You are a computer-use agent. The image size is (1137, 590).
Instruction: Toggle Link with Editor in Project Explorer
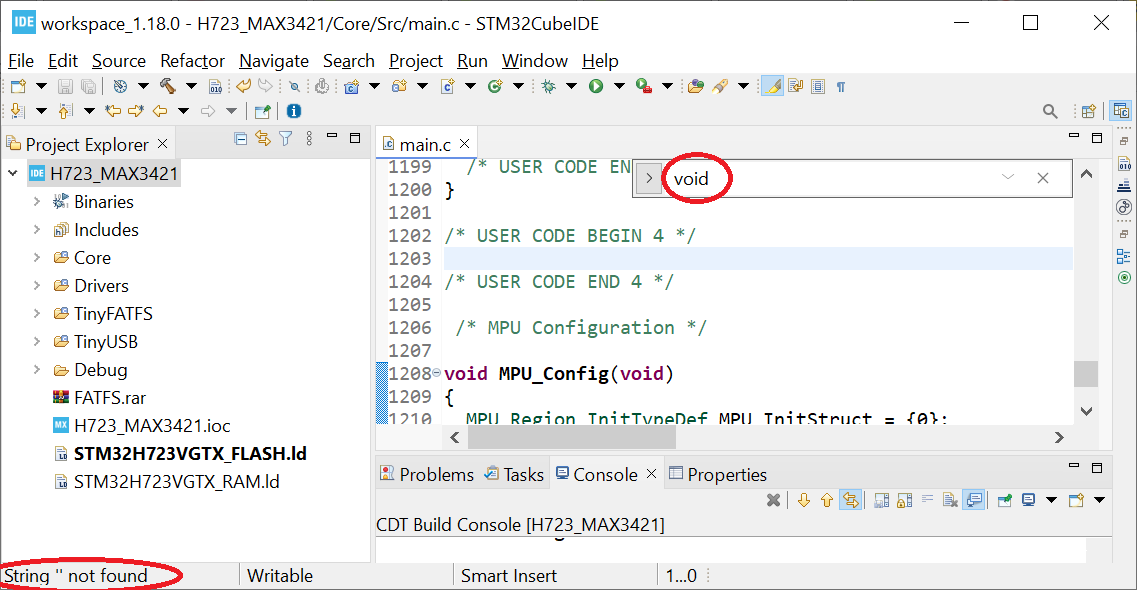pos(263,141)
